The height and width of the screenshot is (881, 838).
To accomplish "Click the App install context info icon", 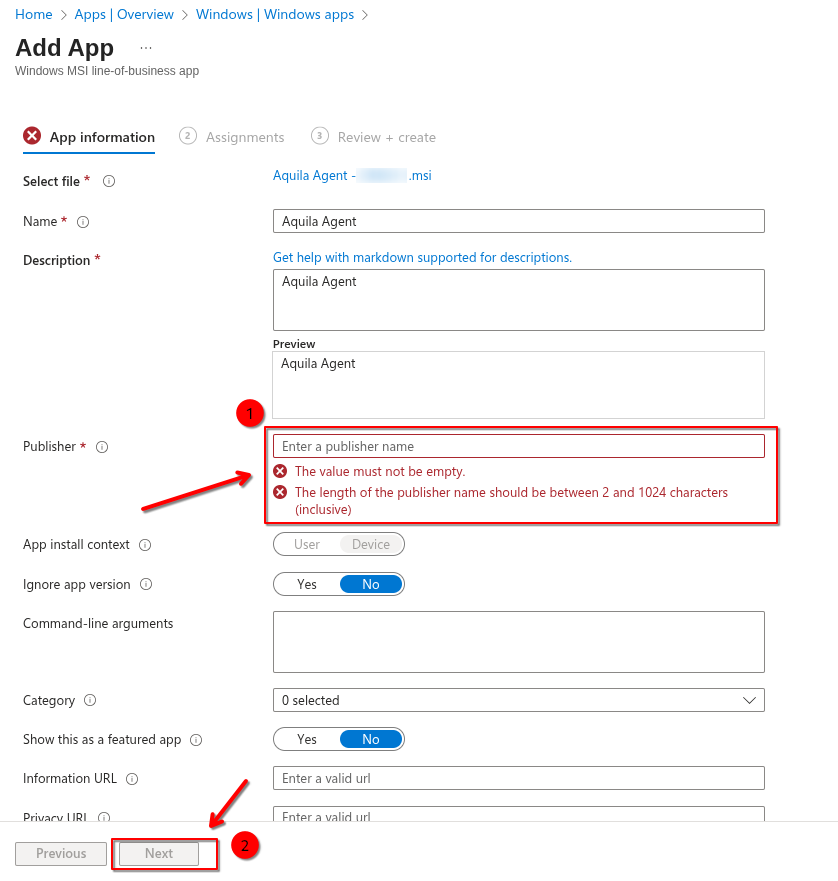I will (x=145, y=545).
